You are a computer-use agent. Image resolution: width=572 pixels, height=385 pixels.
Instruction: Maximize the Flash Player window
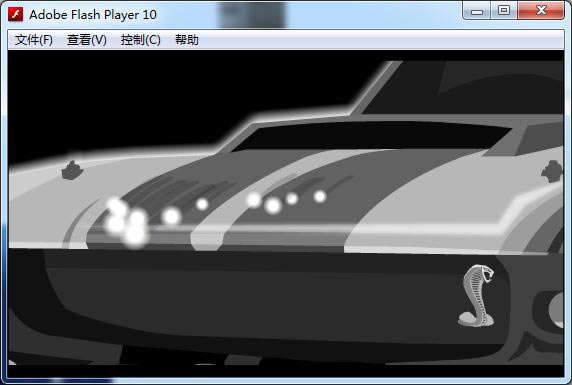click(504, 11)
